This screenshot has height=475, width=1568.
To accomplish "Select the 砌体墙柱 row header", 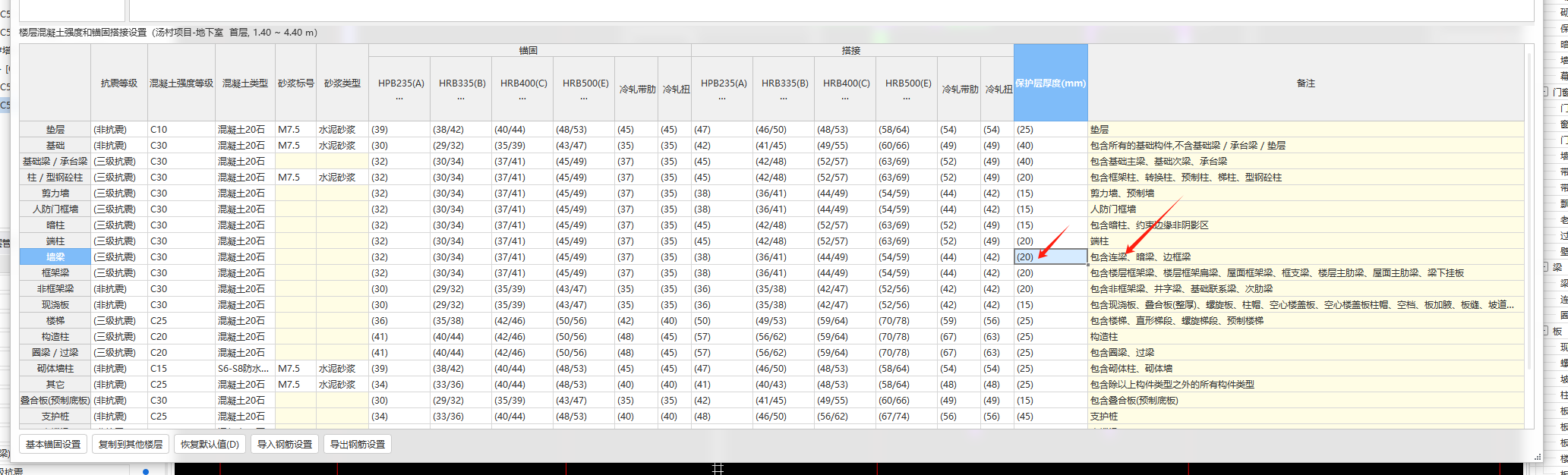I will [x=55, y=369].
